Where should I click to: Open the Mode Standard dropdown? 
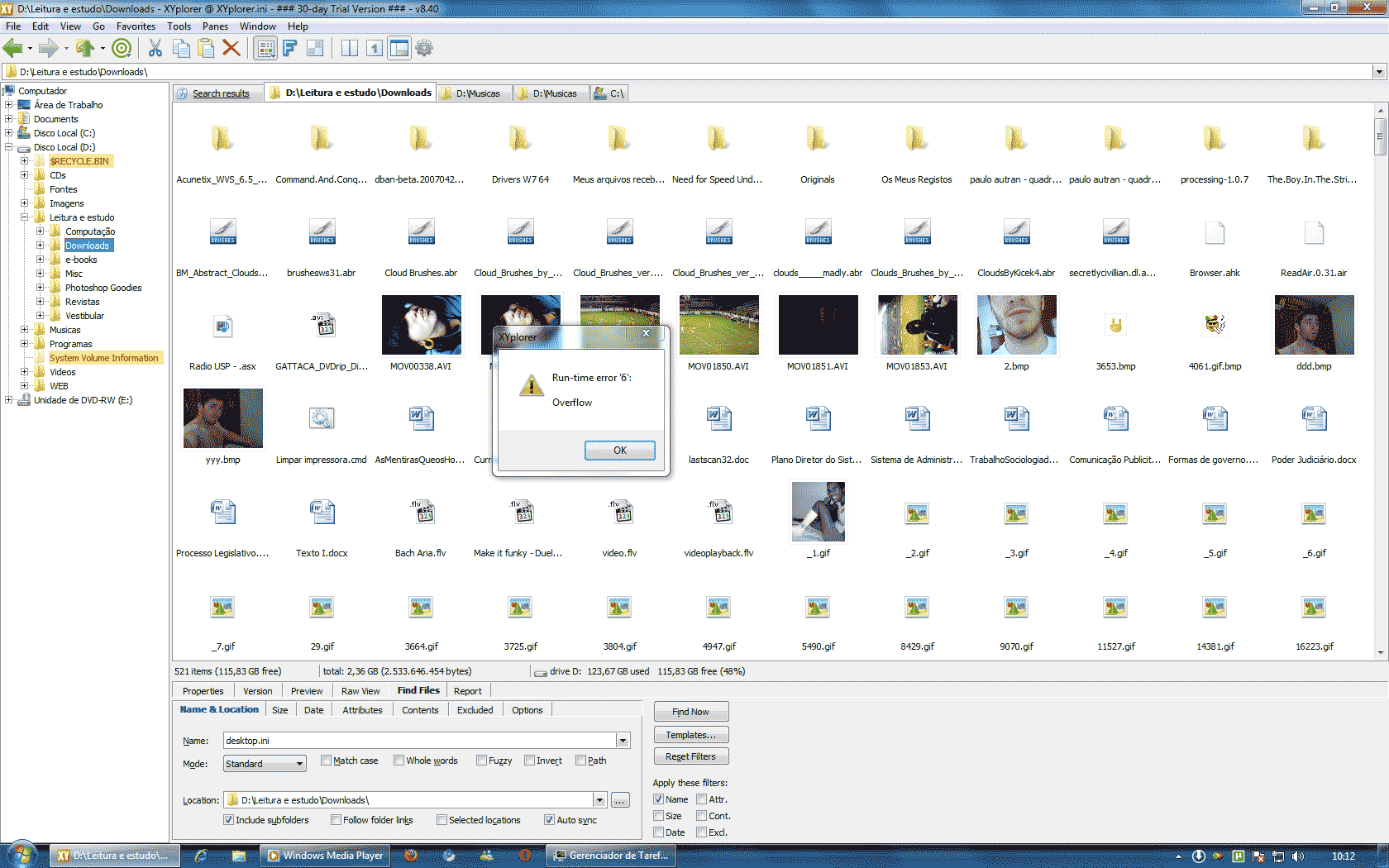[299, 764]
